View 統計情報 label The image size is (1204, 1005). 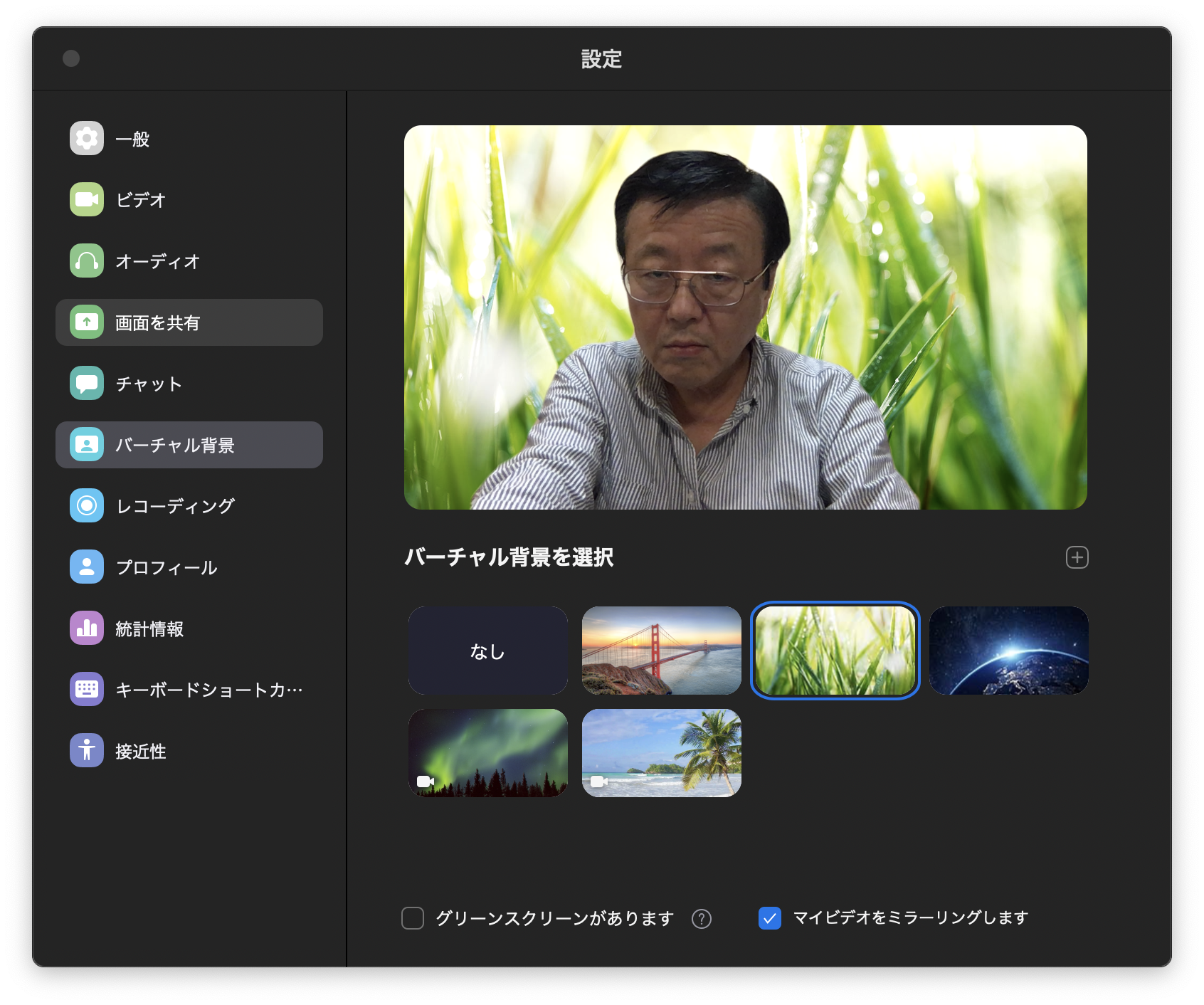pyautogui.click(x=149, y=628)
